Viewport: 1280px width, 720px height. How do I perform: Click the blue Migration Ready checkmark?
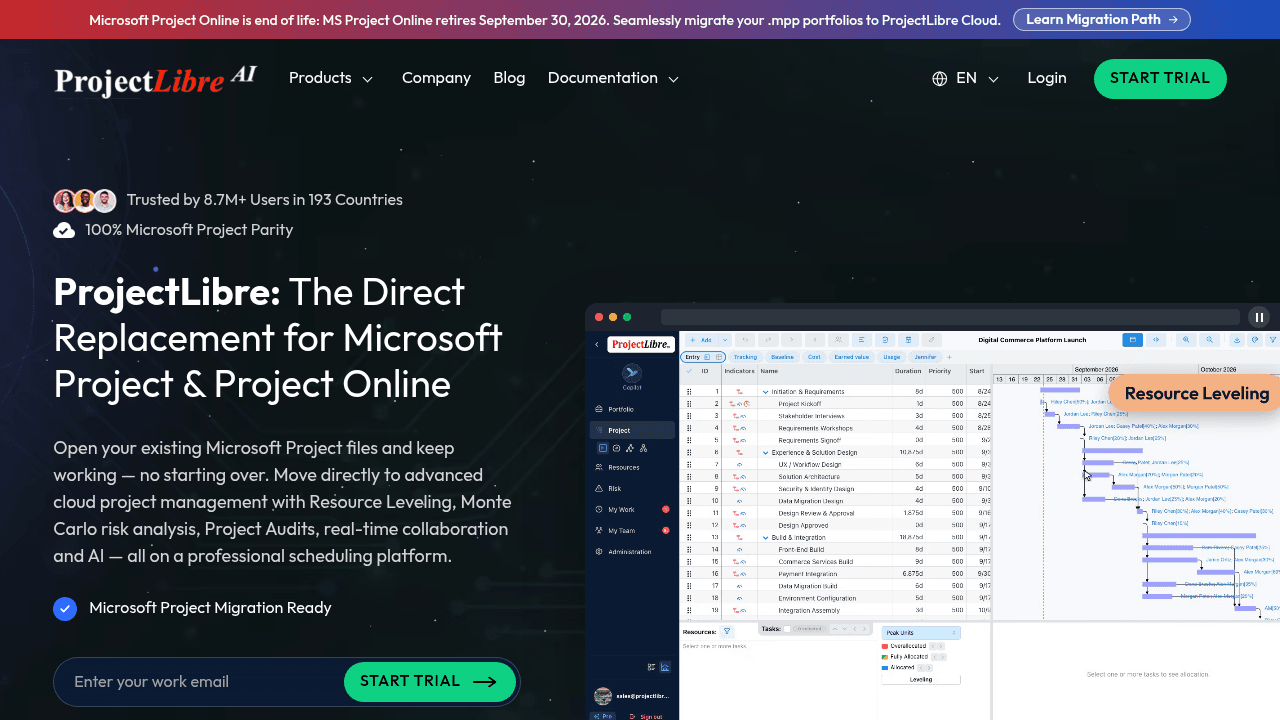pos(65,608)
